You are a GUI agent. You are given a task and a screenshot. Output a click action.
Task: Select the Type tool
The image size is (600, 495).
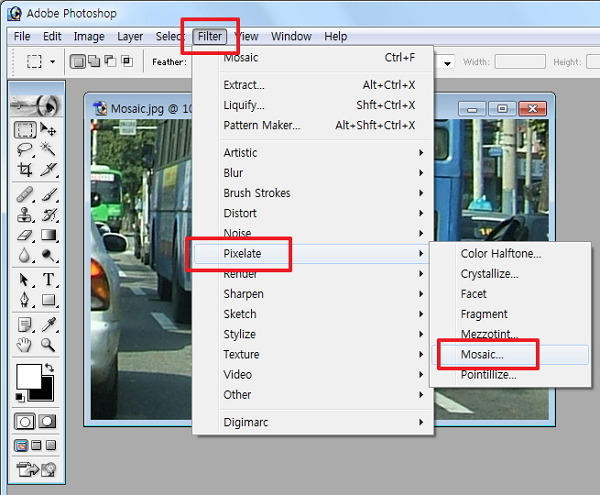pos(49,280)
